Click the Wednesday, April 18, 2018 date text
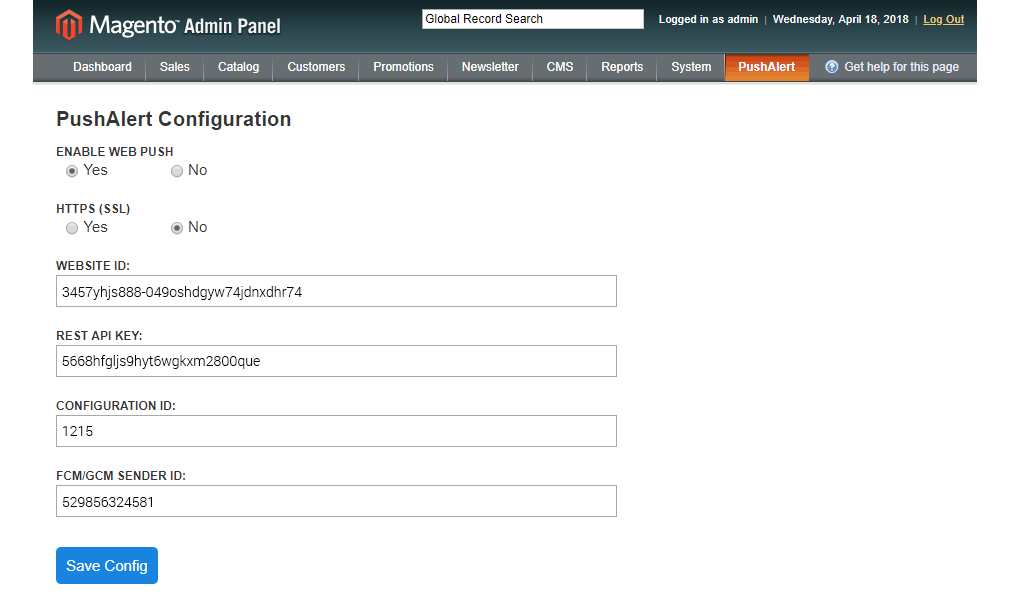The image size is (1010, 600). tap(841, 19)
